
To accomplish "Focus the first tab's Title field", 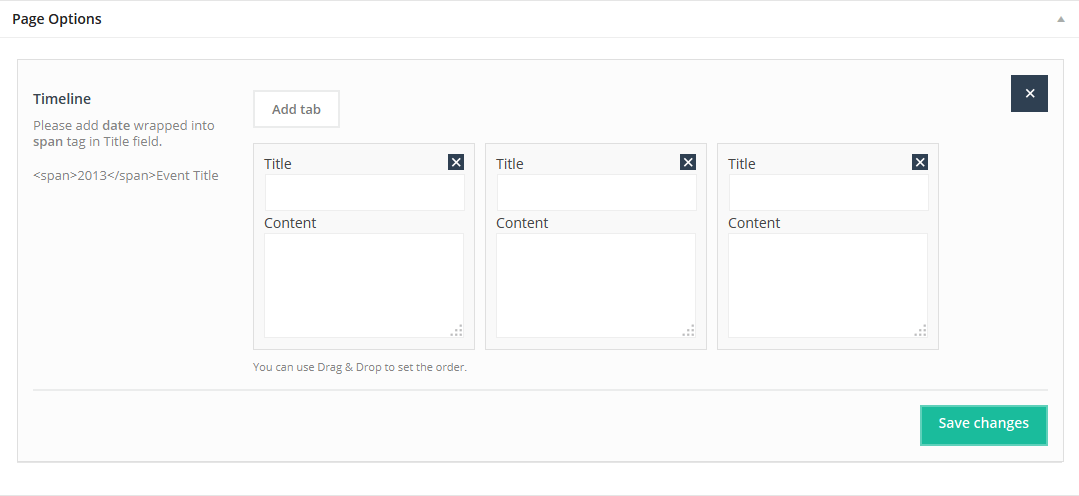I will coord(364,193).
